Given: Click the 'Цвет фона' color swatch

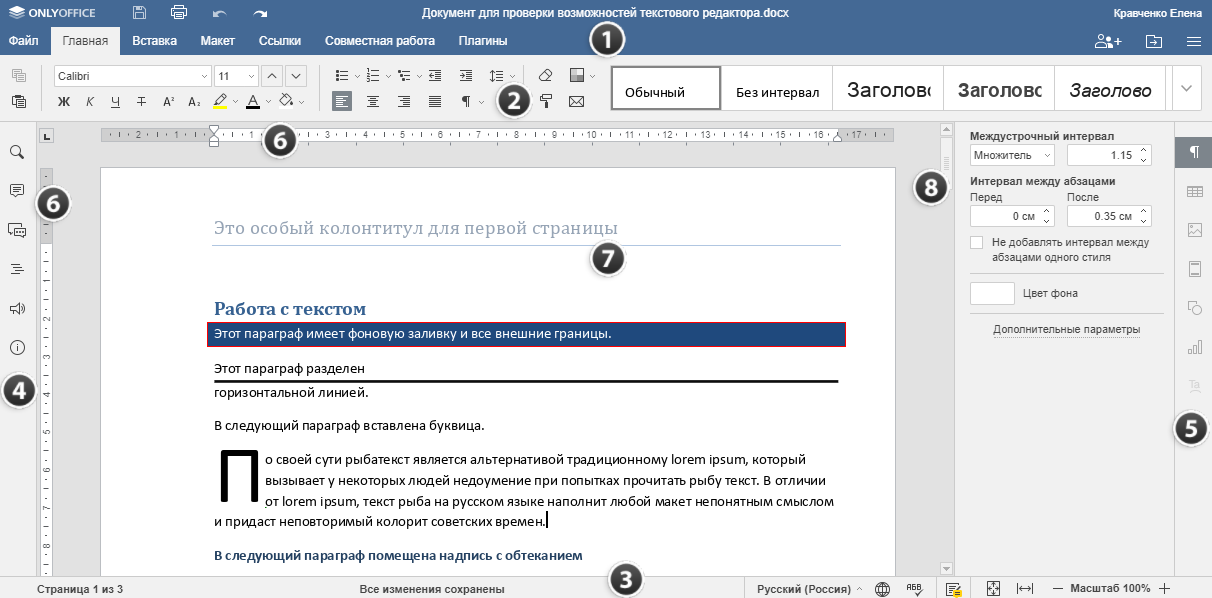Looking at the screenshot, I should pos(992,293).
